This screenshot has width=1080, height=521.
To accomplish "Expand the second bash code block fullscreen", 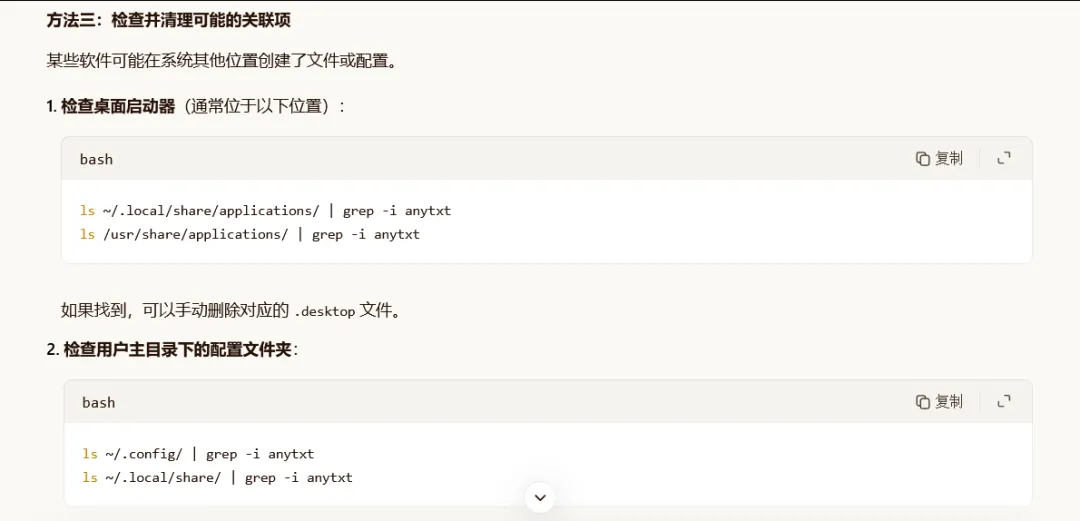I will pyautogui.click(x=1004, y=401).
